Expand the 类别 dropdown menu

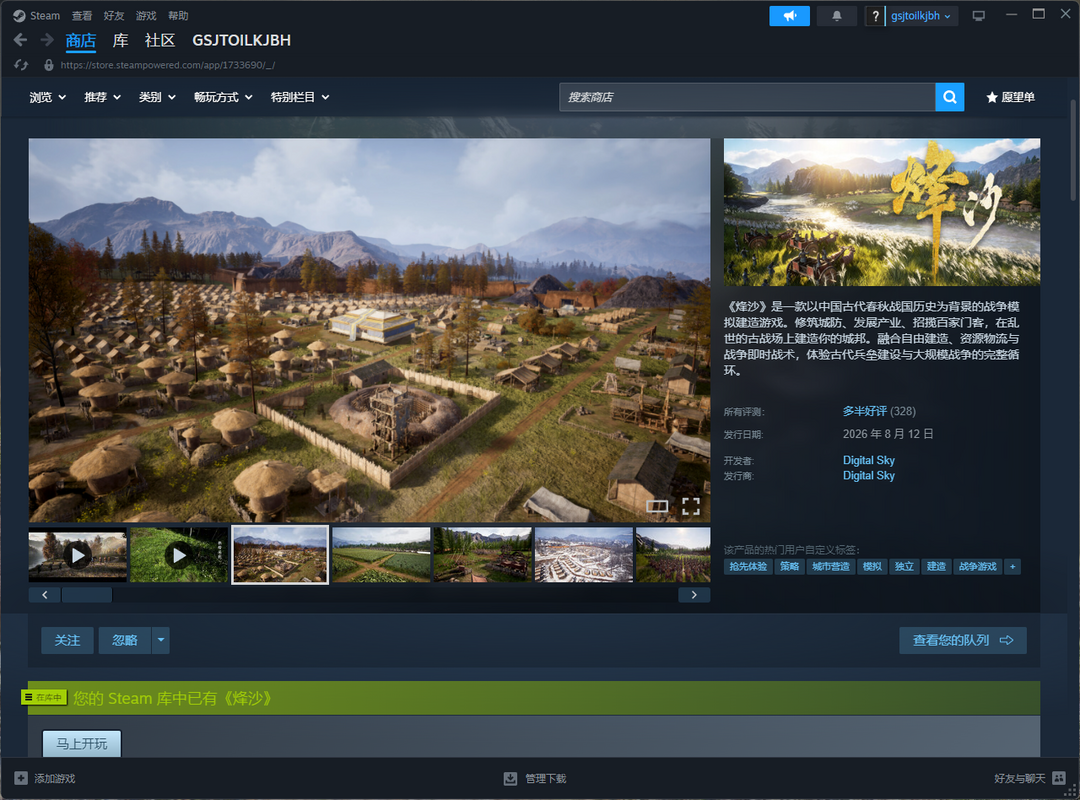click(157, 97)
